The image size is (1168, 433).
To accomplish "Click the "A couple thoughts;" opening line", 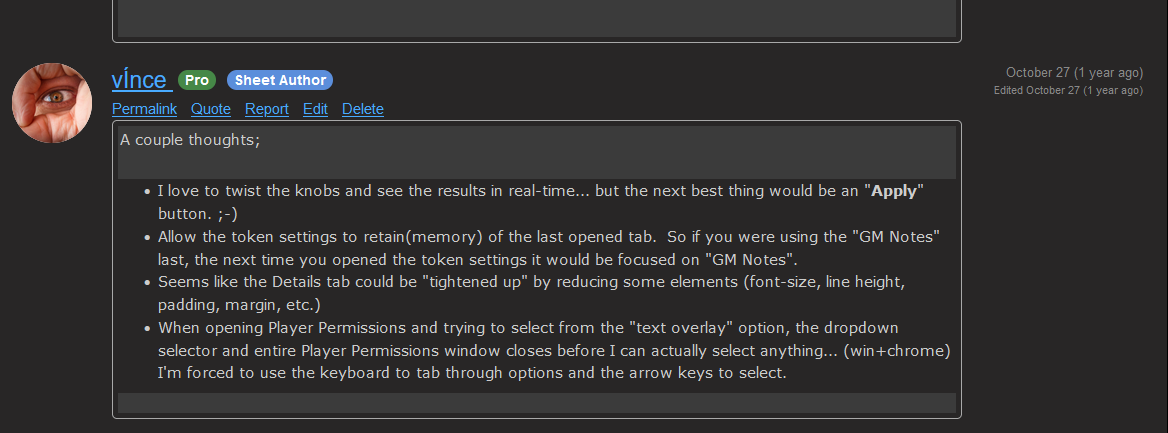I will pyautogui.click(x=190, y=139).
